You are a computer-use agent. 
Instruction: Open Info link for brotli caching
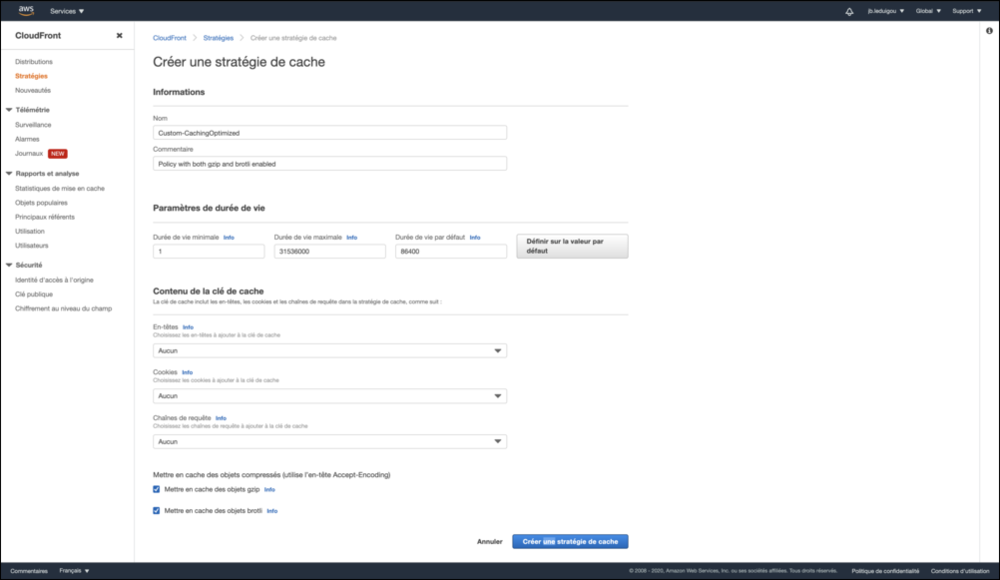272,511
